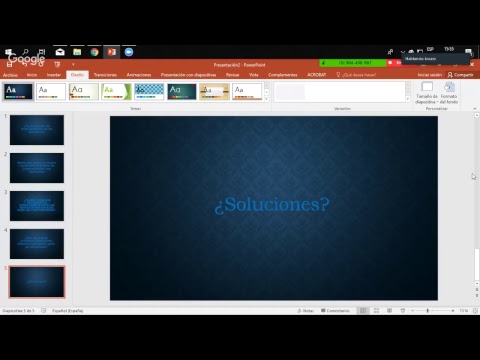Click the zoom slider handle

click(x=428, y=311)
